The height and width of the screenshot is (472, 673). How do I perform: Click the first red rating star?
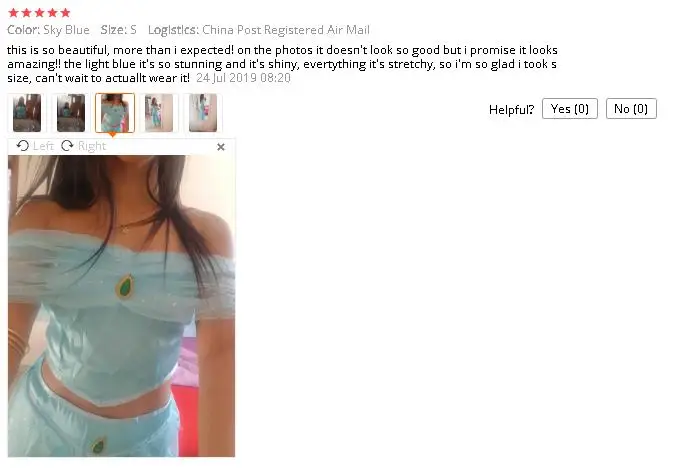13,12
